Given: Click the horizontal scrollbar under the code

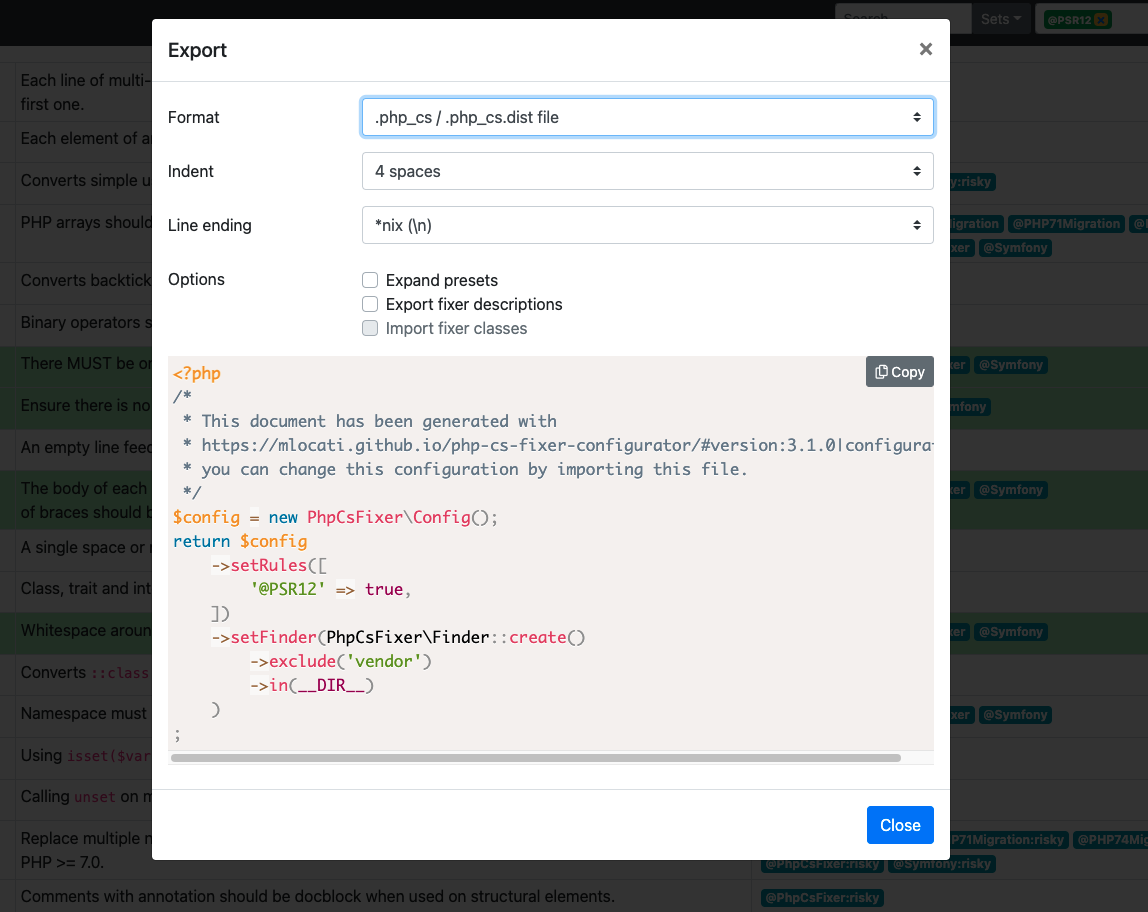Looking at the screenshot, I should [x=535, y=758].
